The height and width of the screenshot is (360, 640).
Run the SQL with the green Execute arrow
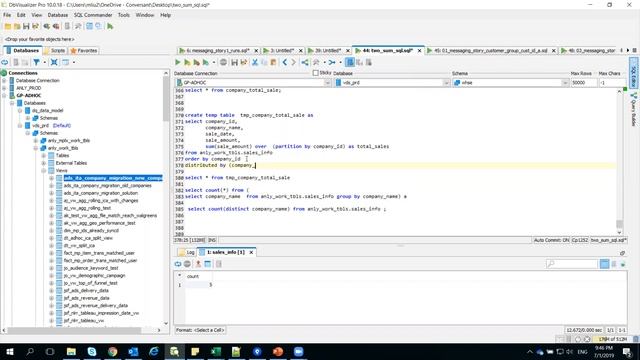pyautogui.click(x=178, y=62)
